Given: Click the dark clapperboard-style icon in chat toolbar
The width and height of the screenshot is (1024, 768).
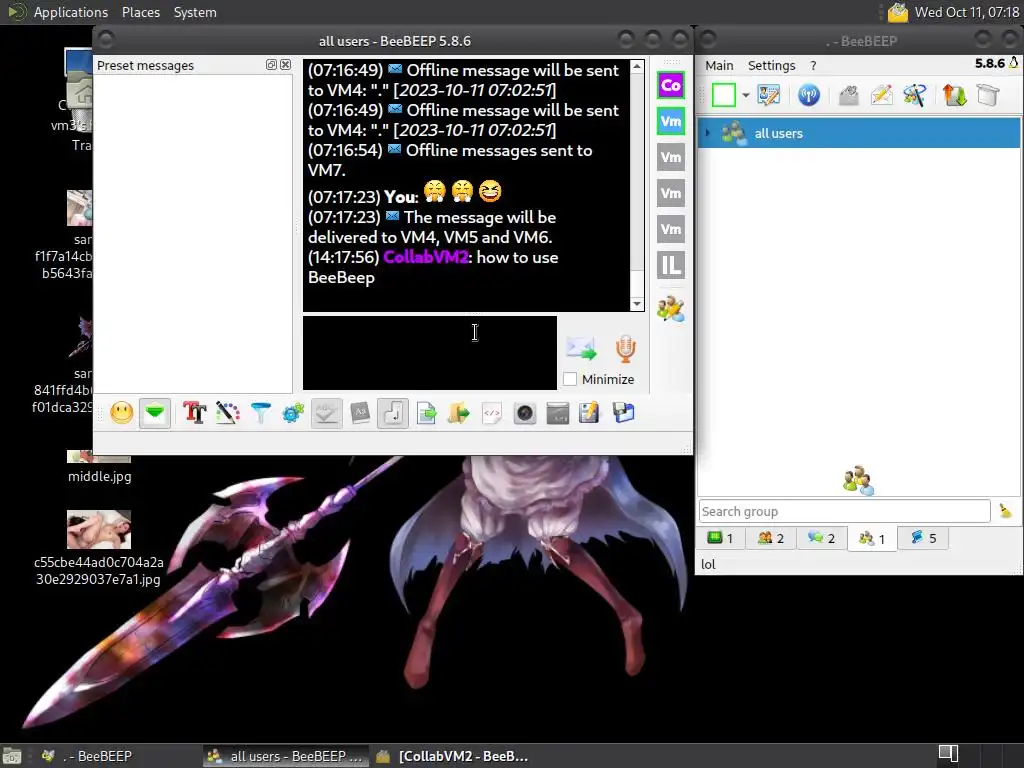Looking at the screenshot, I should (558, 413).
